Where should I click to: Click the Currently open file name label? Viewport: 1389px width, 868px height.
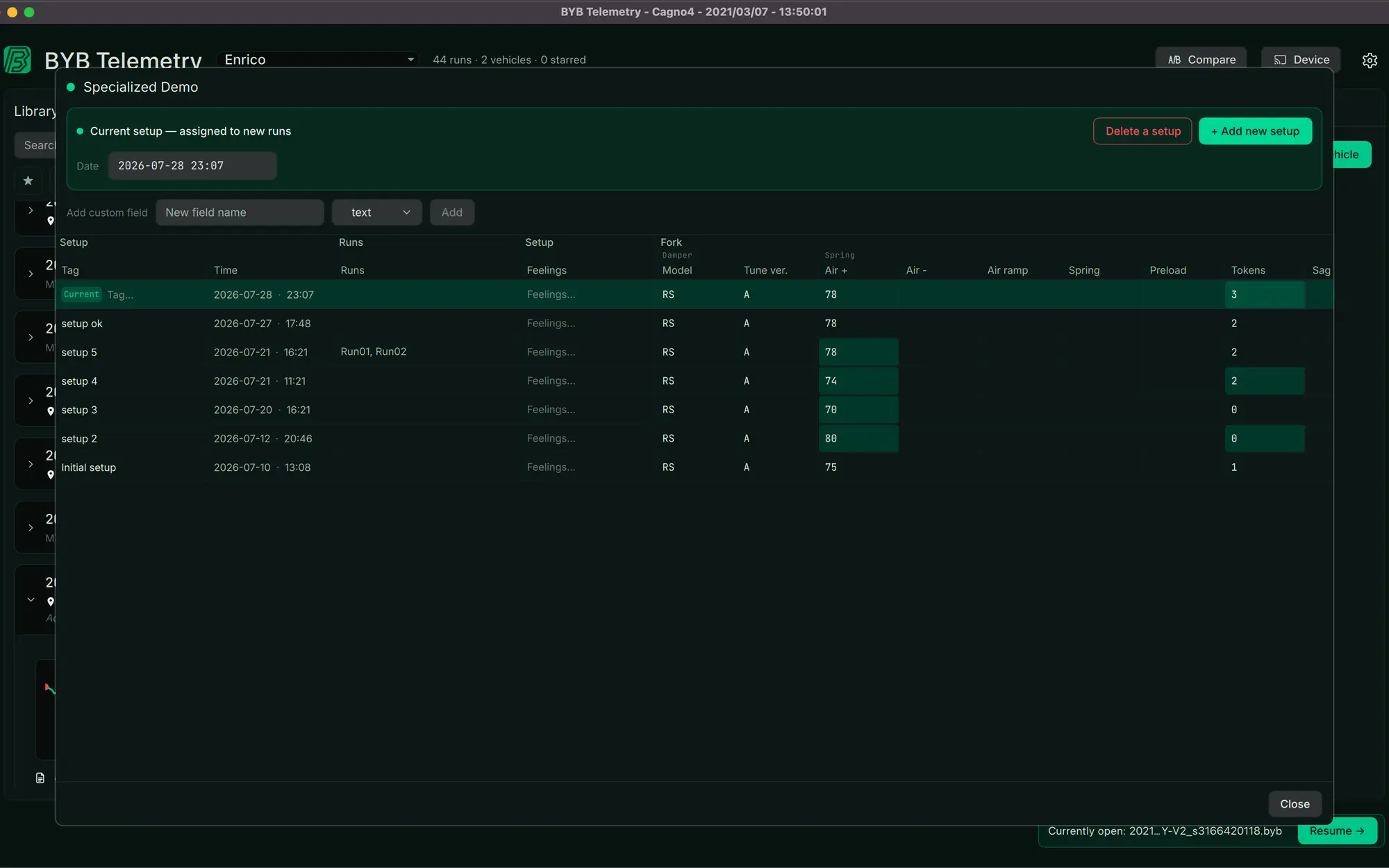tap(1165, 831)
